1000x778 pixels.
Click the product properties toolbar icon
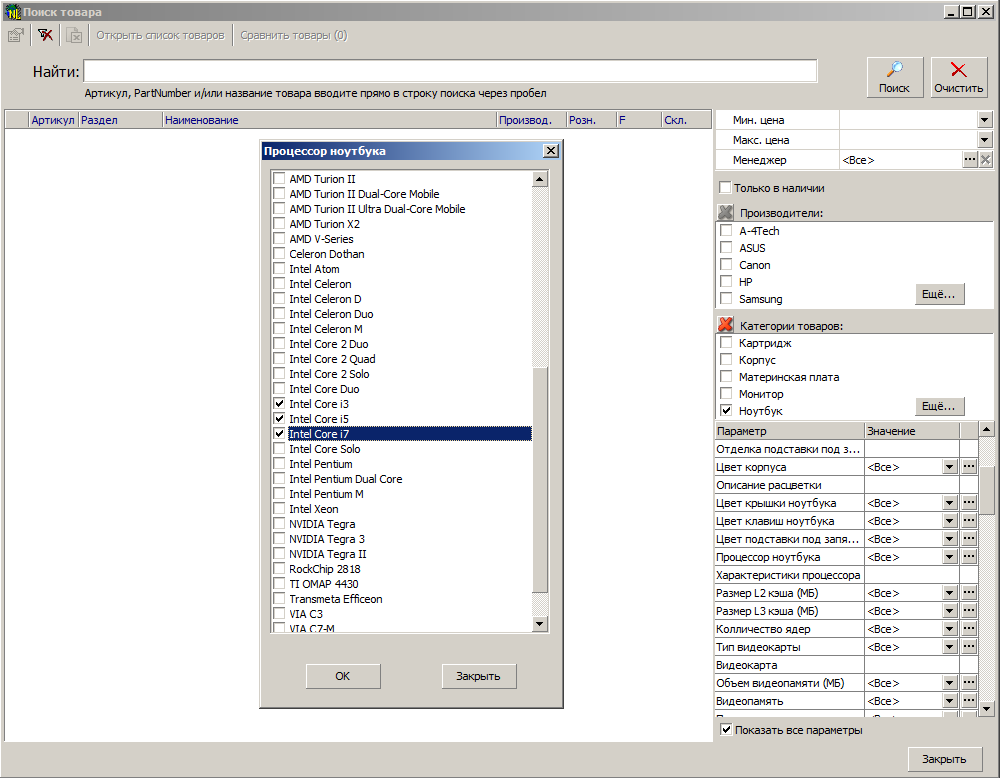coord(16,35)
